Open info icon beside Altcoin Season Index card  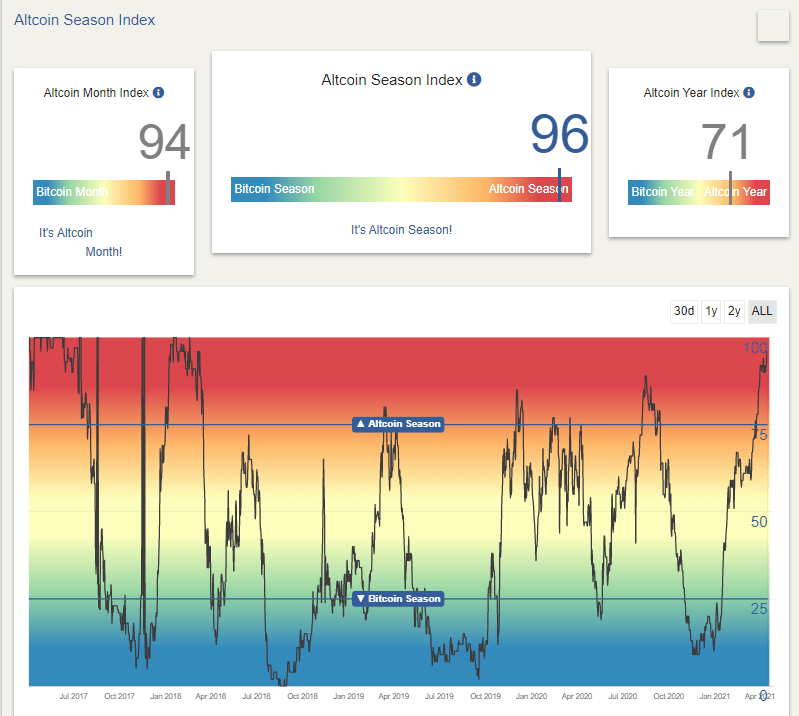[x=474, y=79]
